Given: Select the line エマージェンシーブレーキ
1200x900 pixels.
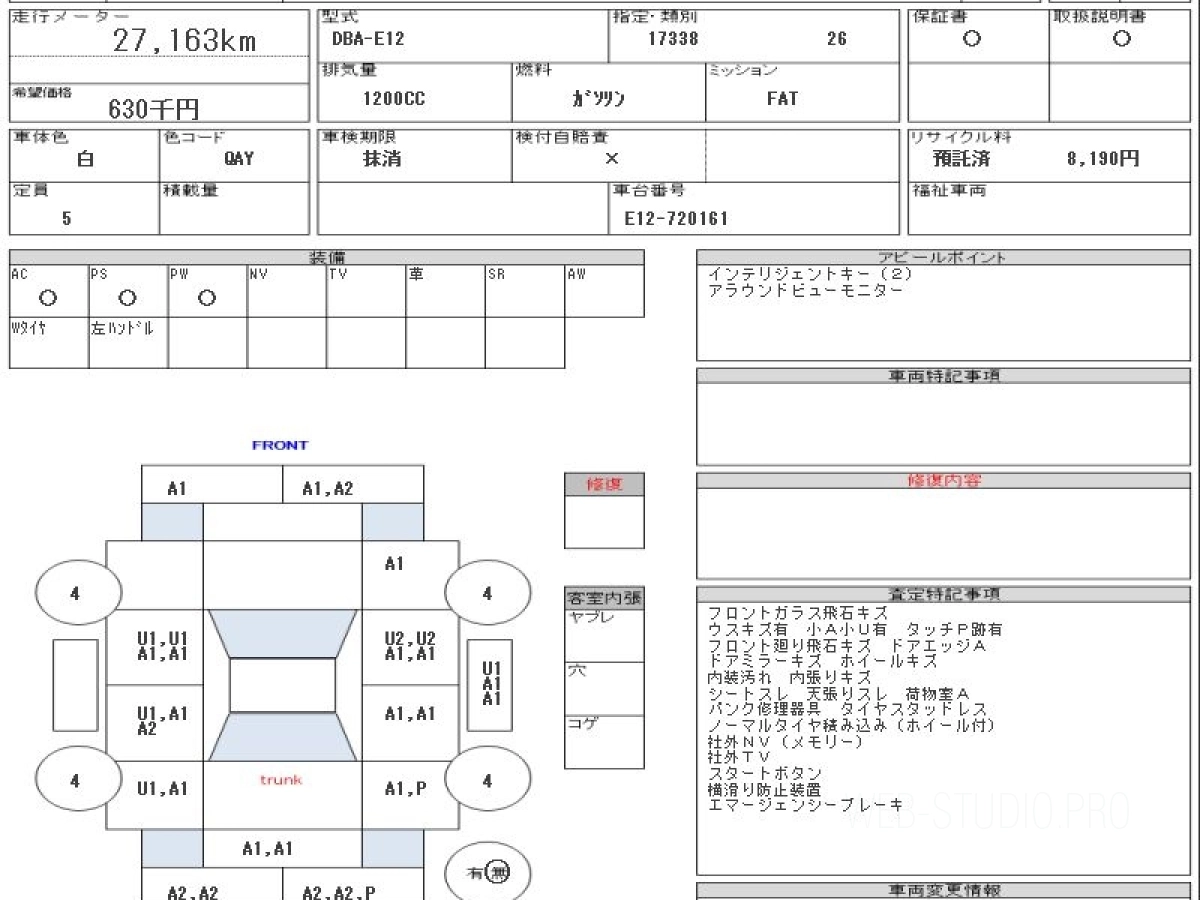Looking at the screenshot, I should [805, 805].
